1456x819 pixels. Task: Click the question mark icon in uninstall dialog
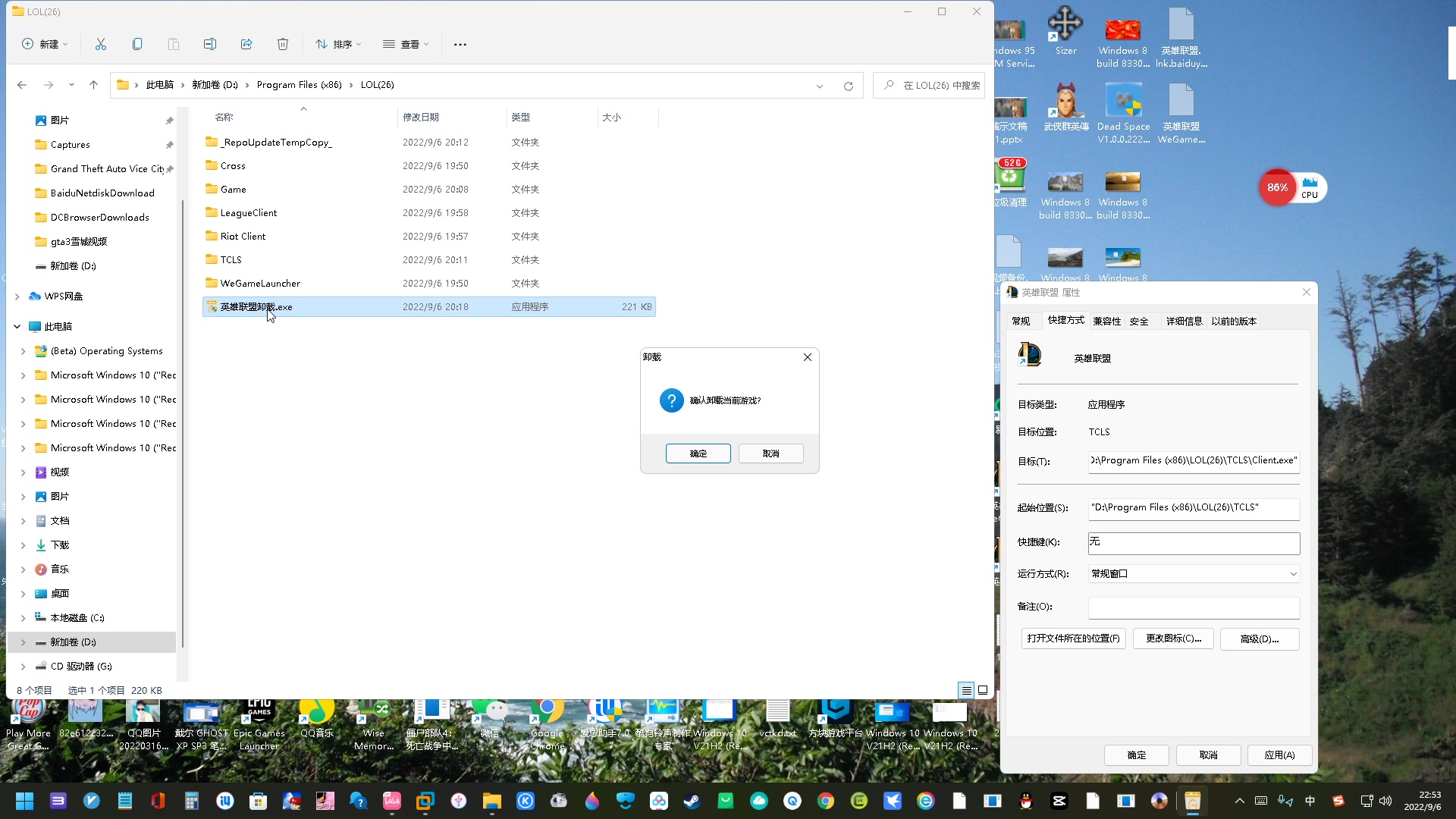coord(671,400)
